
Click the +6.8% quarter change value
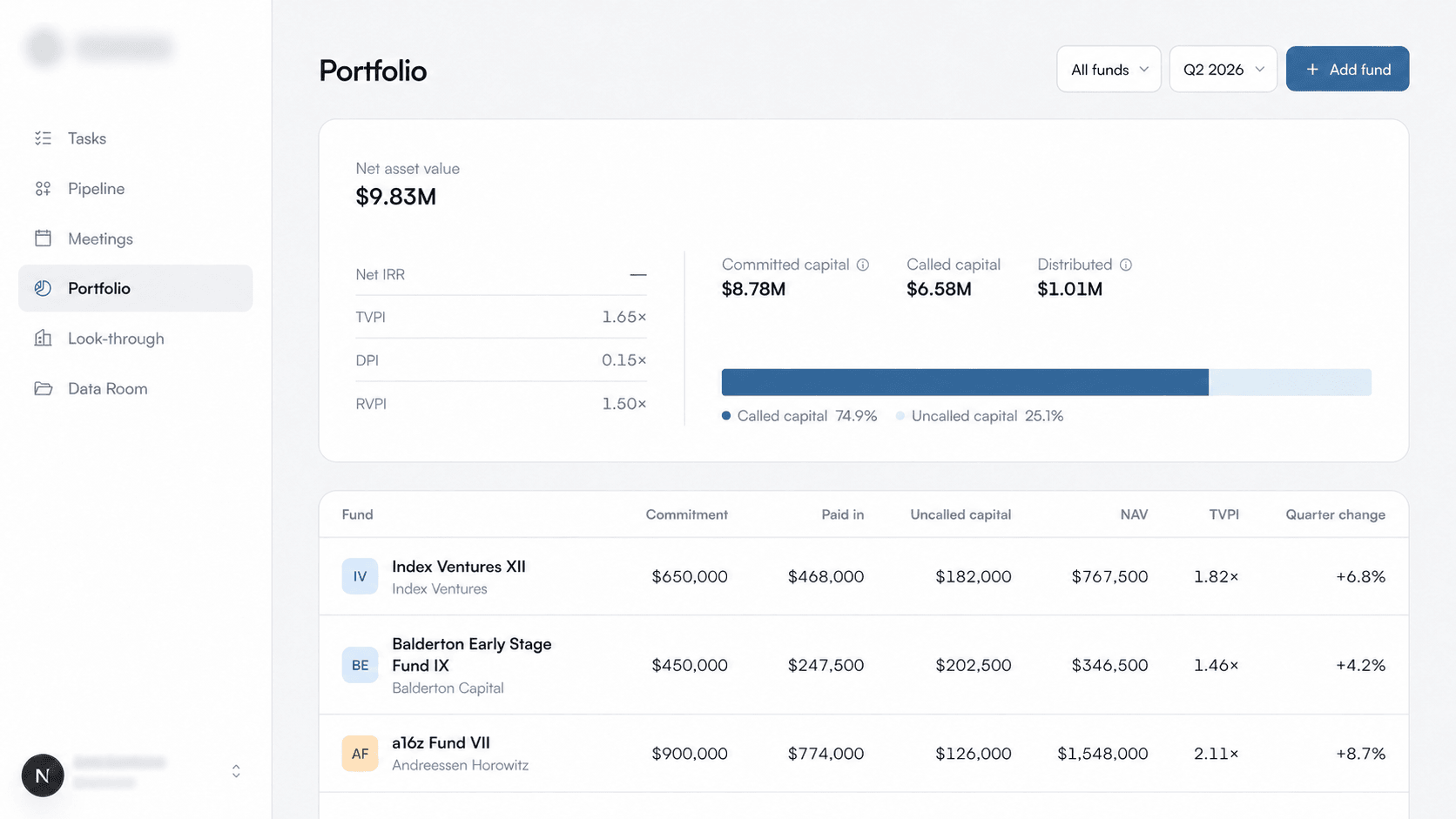tap(1360, 576)
